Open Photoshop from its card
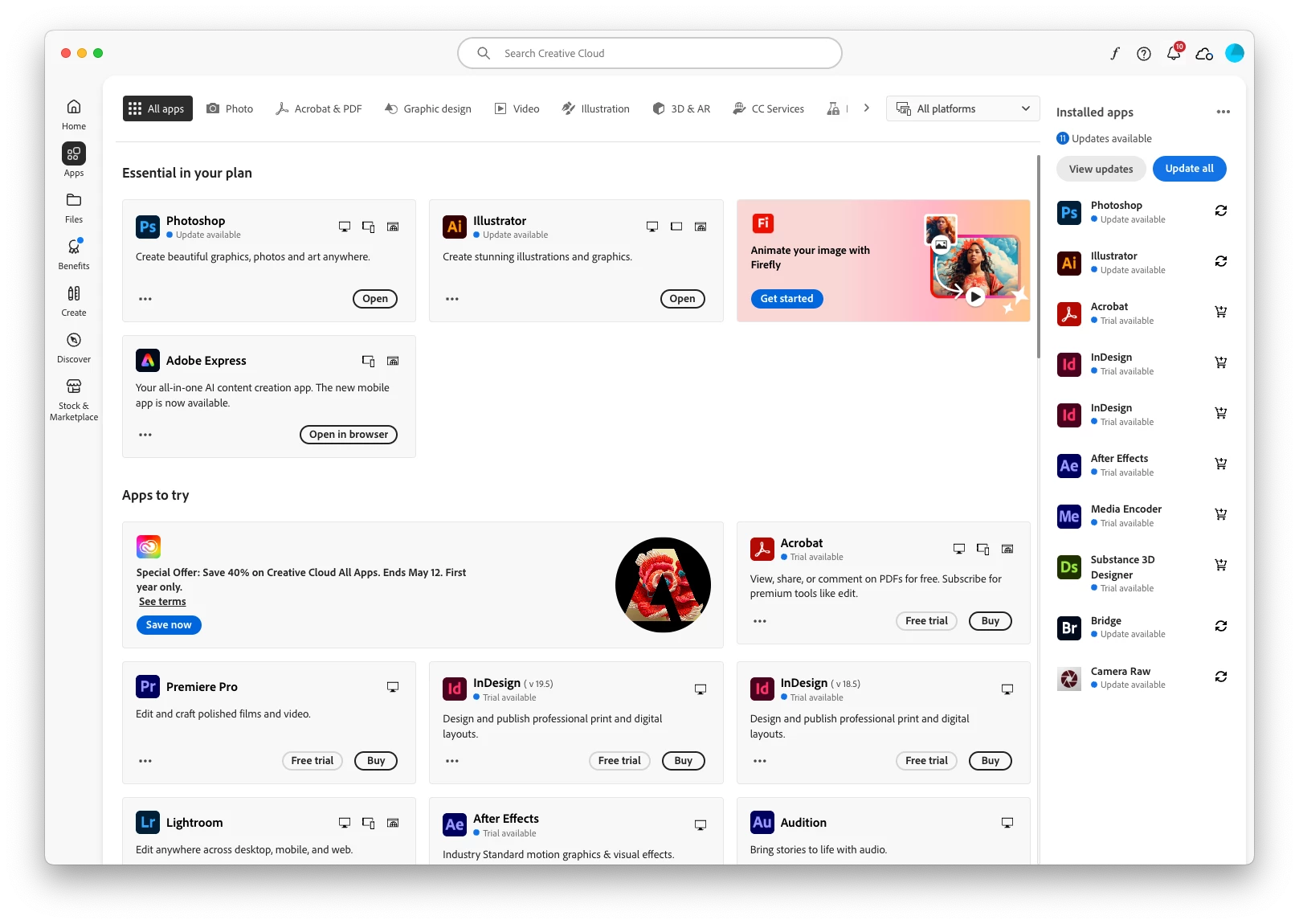The height and width of the screenshot is (924, 1299). coord(375,299)
